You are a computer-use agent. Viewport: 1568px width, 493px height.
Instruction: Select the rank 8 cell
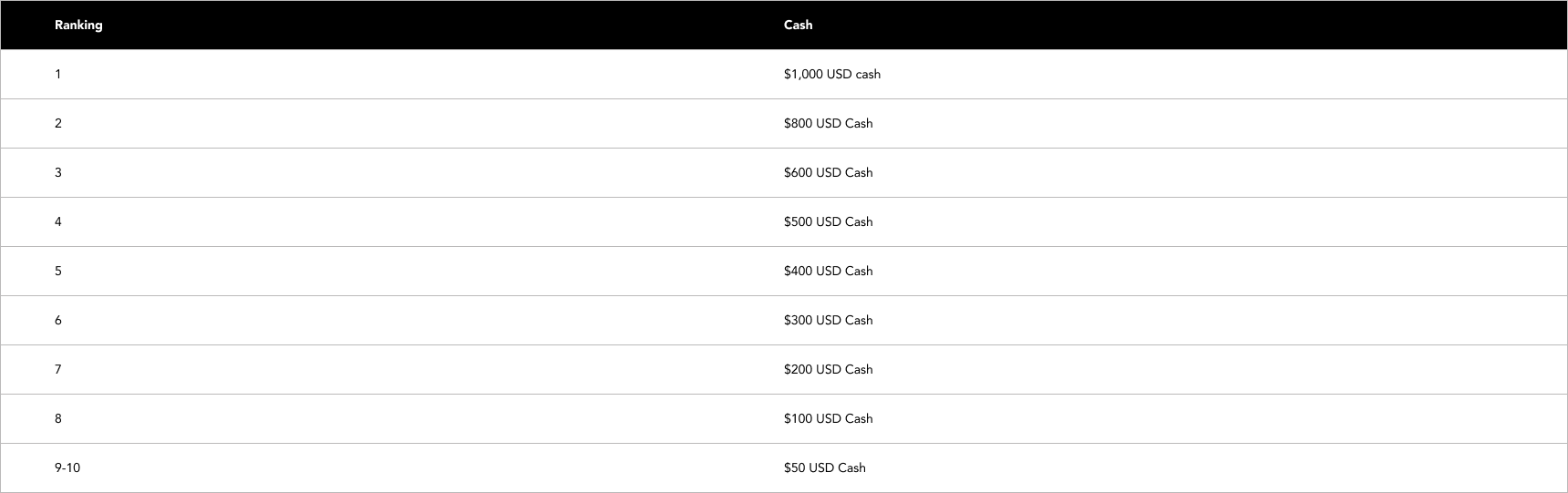tap(58, 418)
